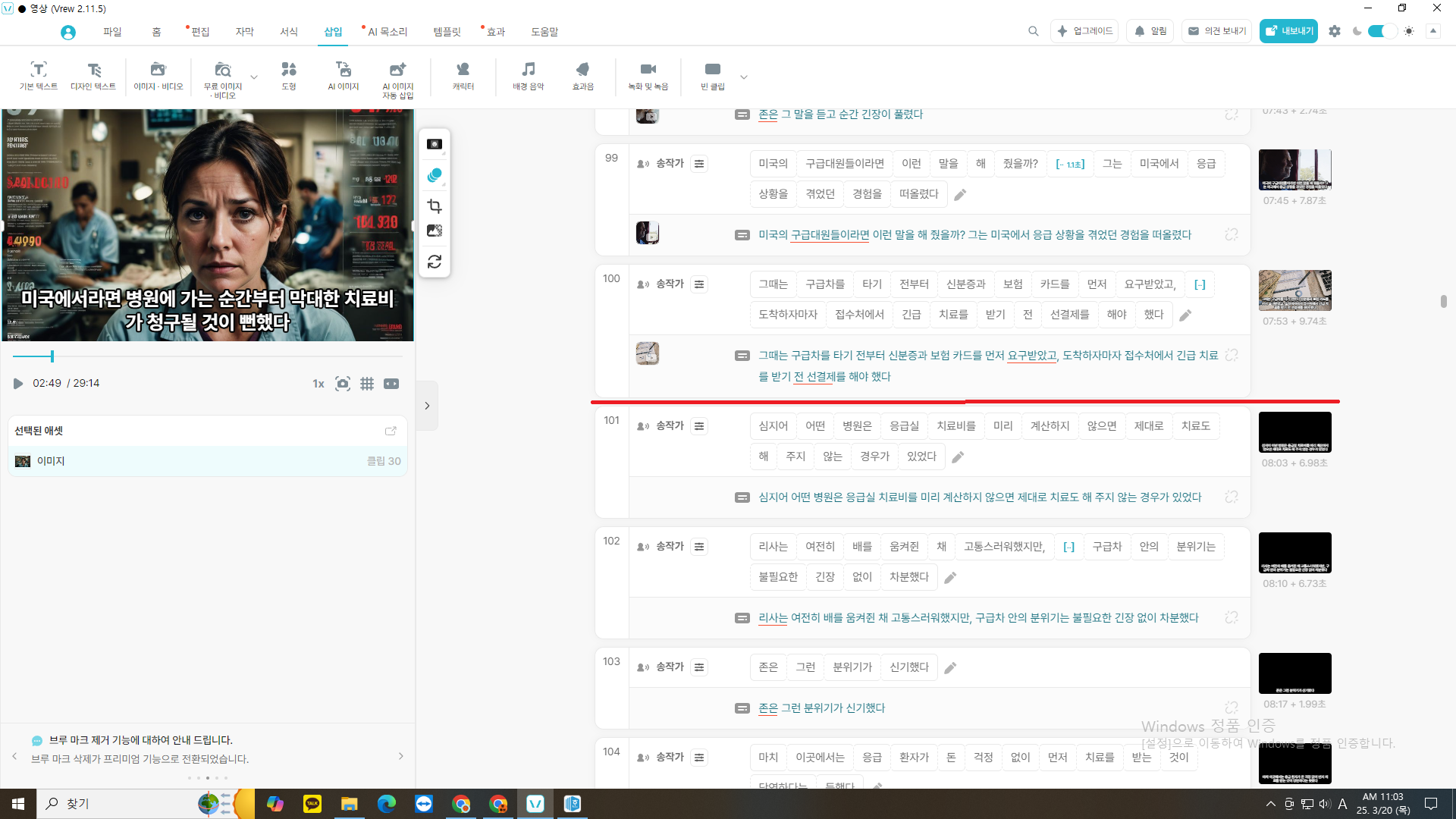Click the 내보내기 export button
This screenshot has height=819, width=1456.
click(1288, 31)
